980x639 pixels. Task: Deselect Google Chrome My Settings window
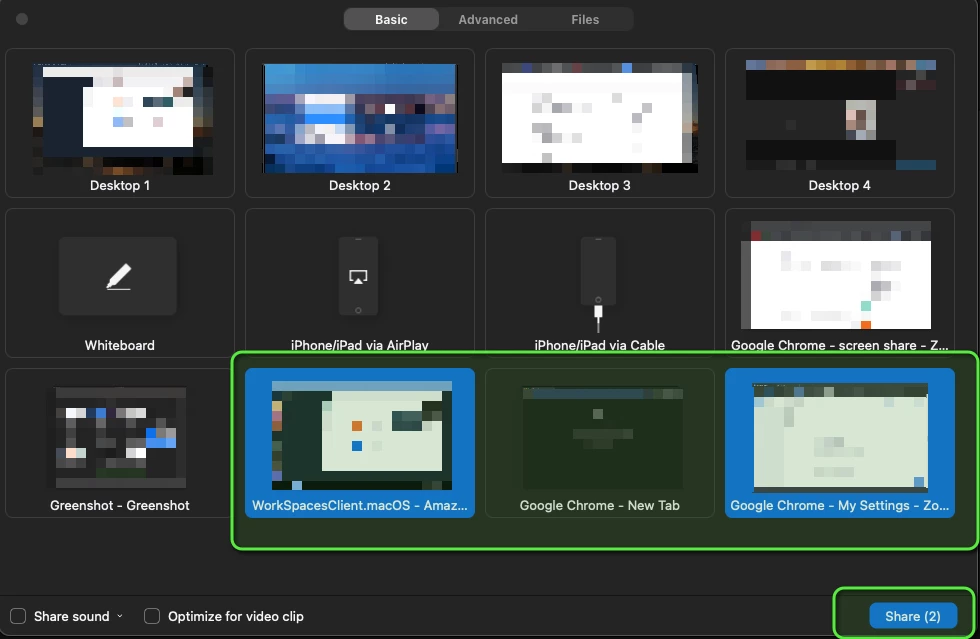pos(840,443)
